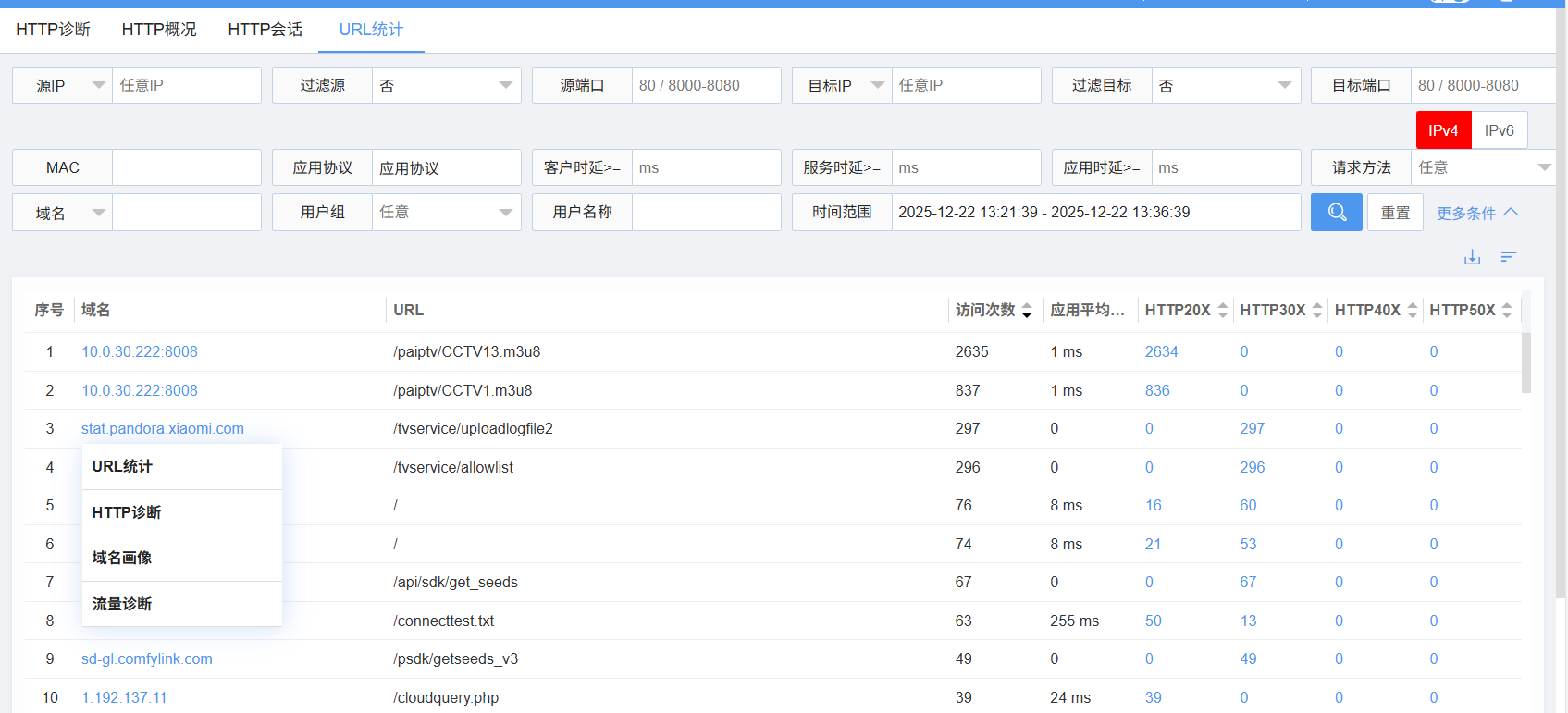The image size is (1568, 713).
Task: Open the 用户组 dropdown
Action: [x=446, y=213]
